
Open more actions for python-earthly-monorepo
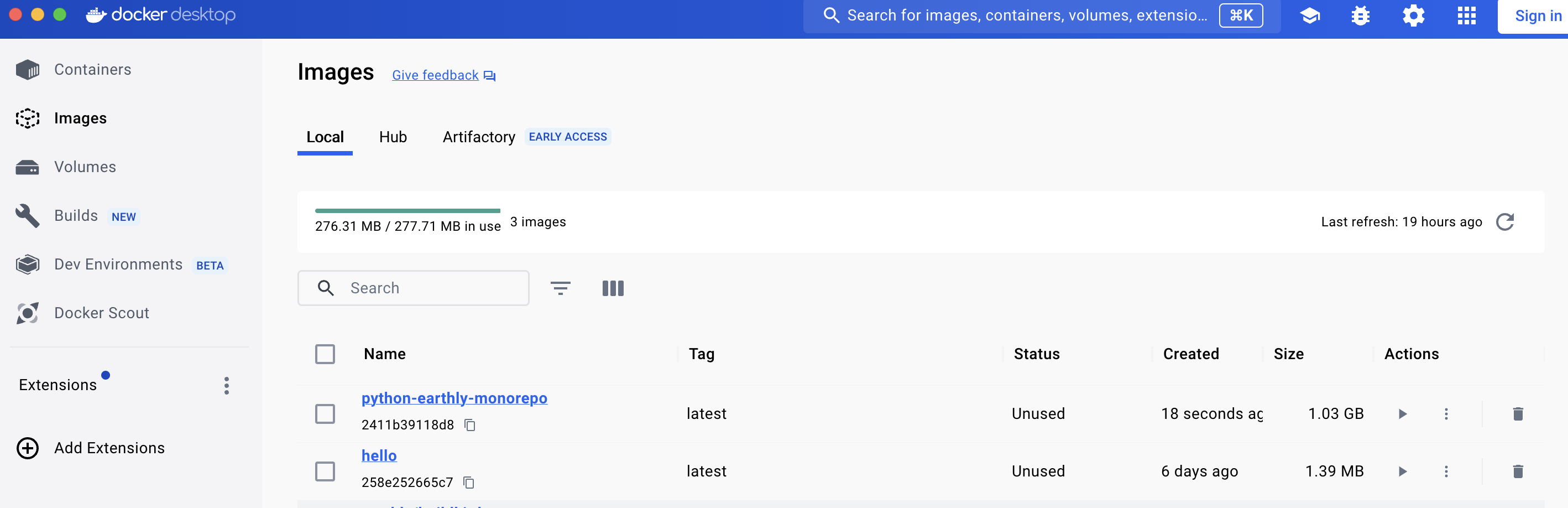coord(1446,413)
